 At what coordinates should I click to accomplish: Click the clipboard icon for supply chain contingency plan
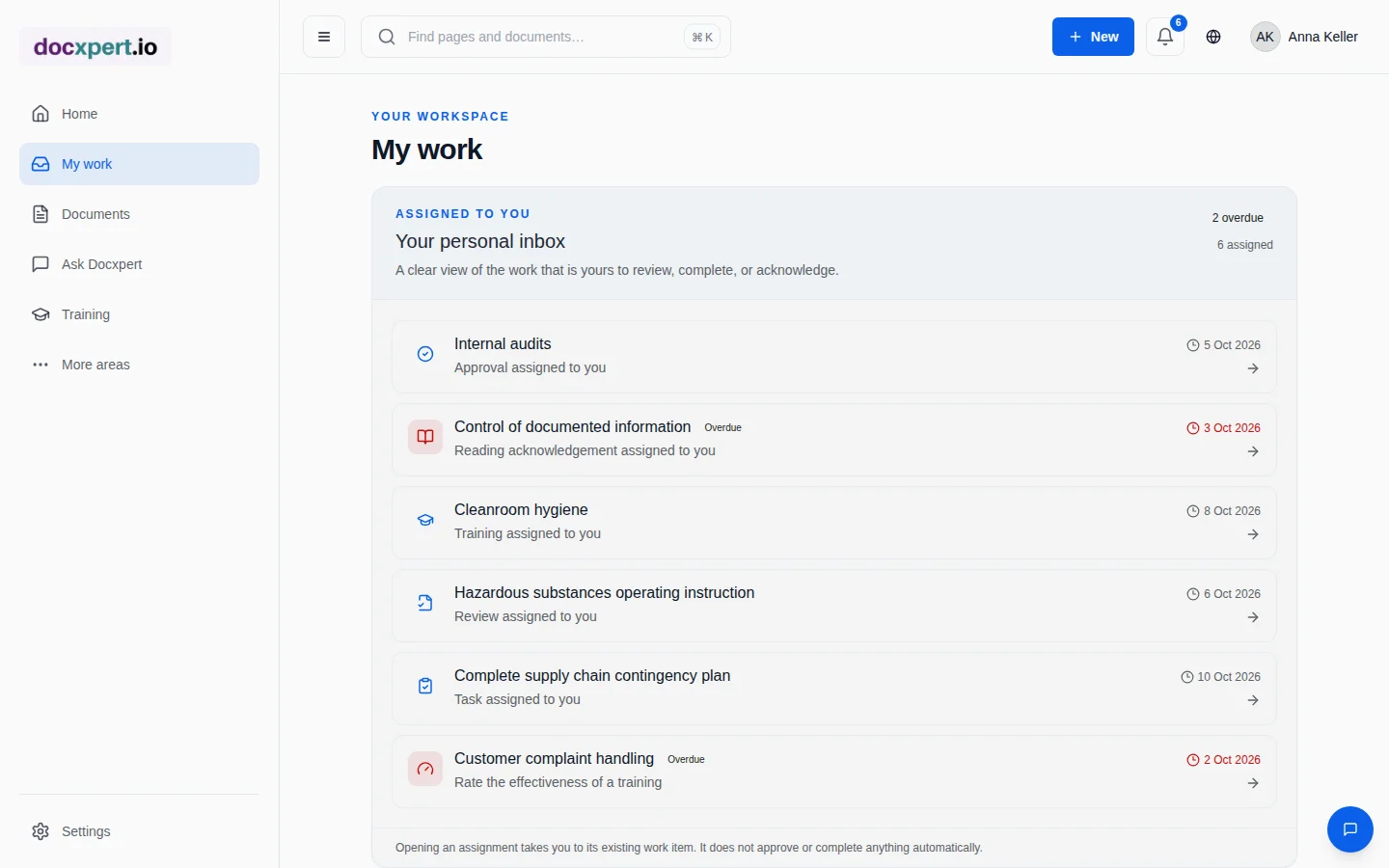425,686
